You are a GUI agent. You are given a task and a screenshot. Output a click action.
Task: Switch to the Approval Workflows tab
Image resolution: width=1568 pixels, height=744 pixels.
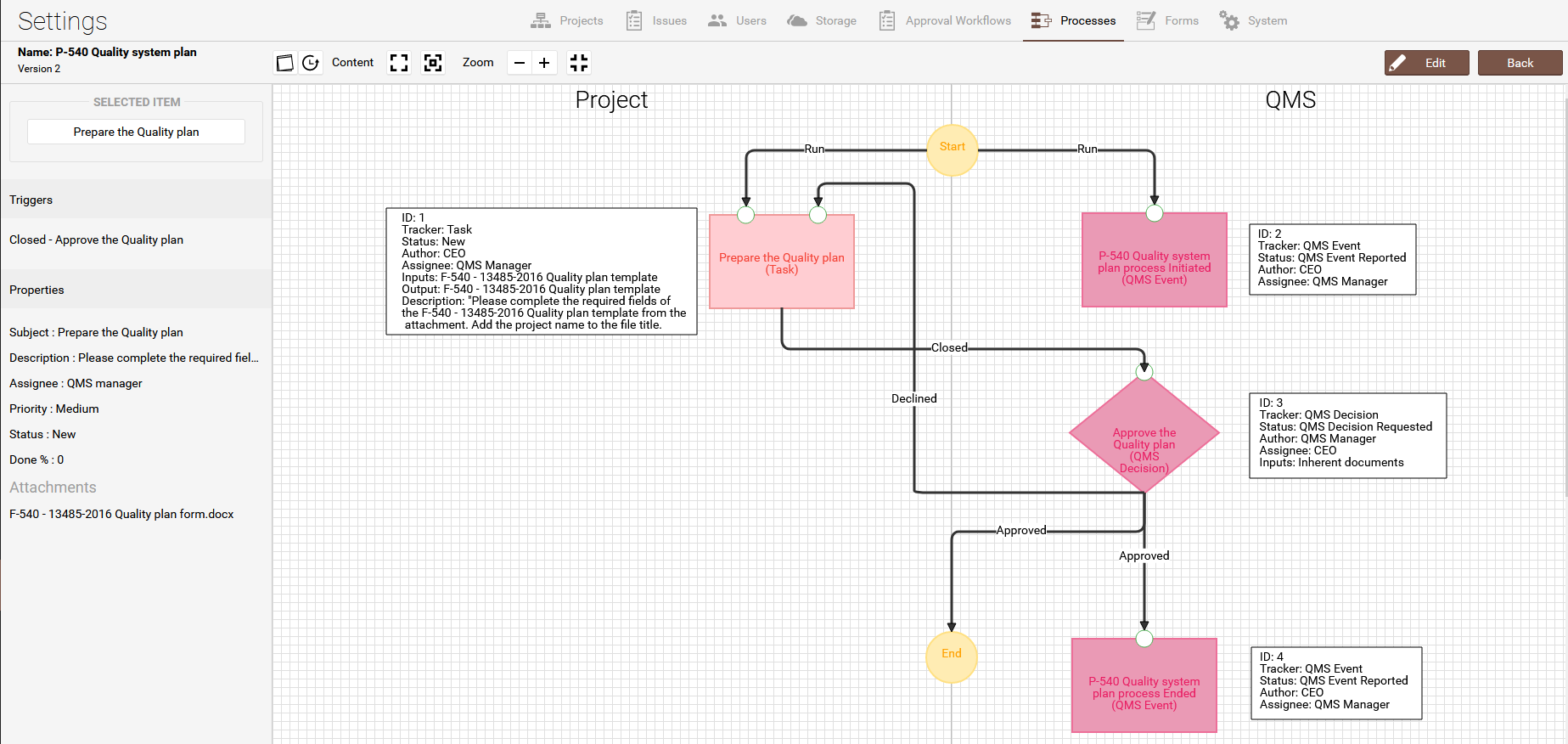pos(945,20)
